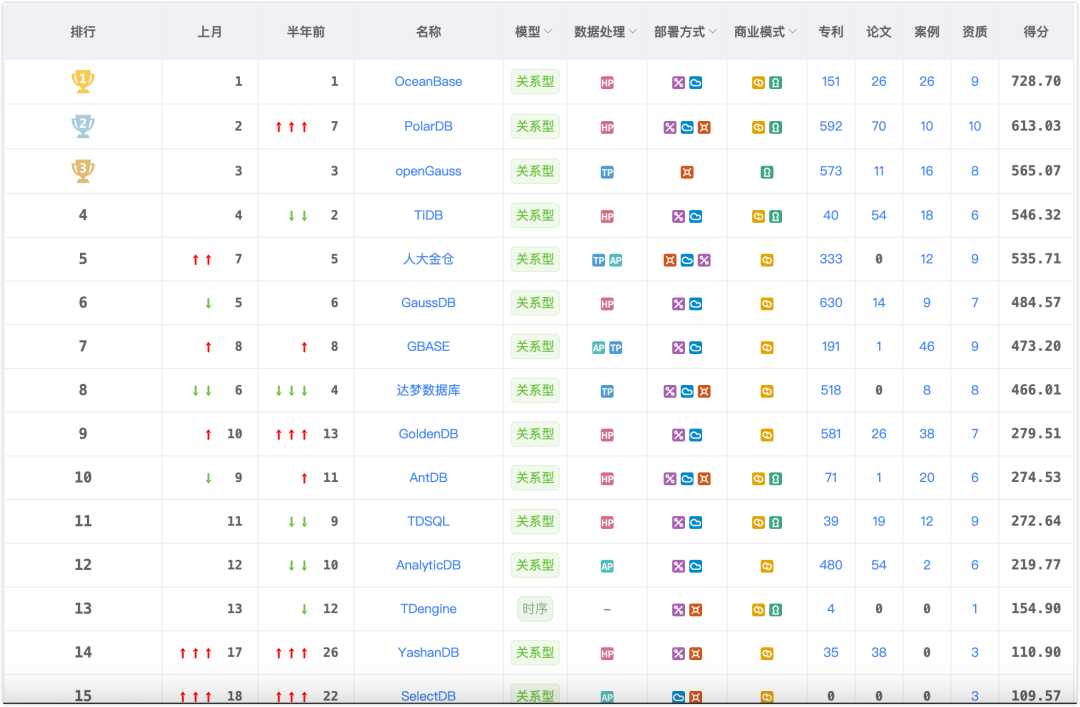Click the blue cloud deployment icon for TiDB

[696, 216]
